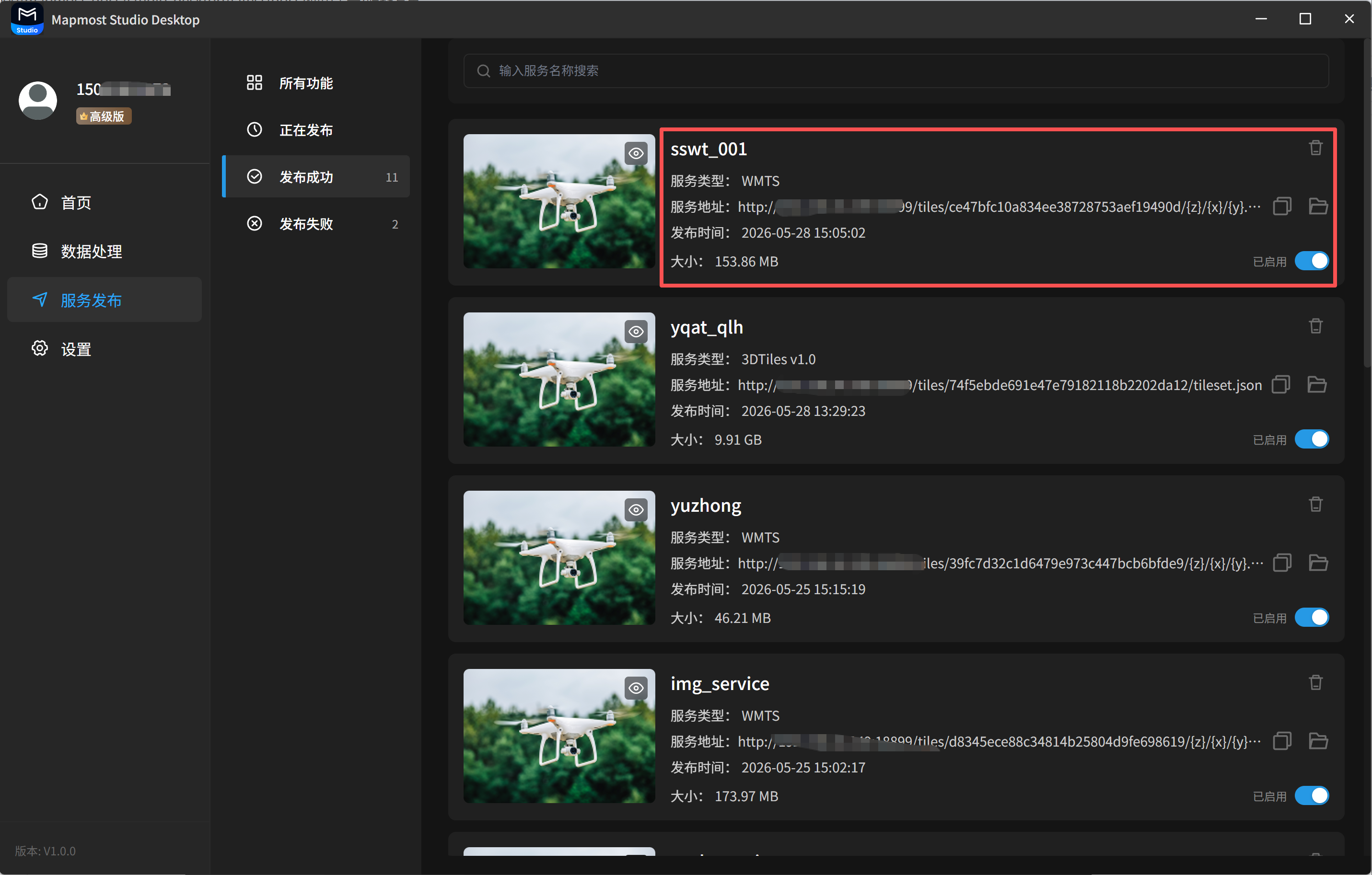Screen dimensions: 1372x875
Task: Minimize the Mapmost Studio window
Action: (x=1261, y=19)
